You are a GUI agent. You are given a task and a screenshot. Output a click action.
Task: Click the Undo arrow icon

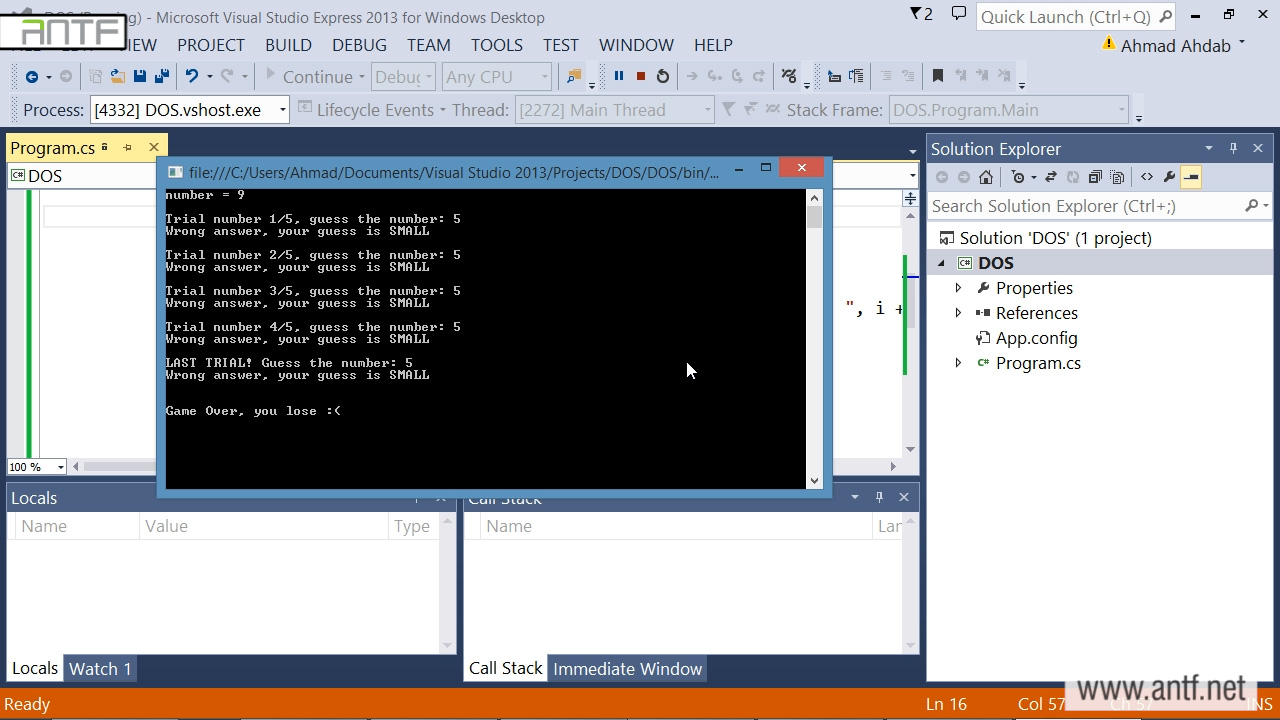click(192, 76)
